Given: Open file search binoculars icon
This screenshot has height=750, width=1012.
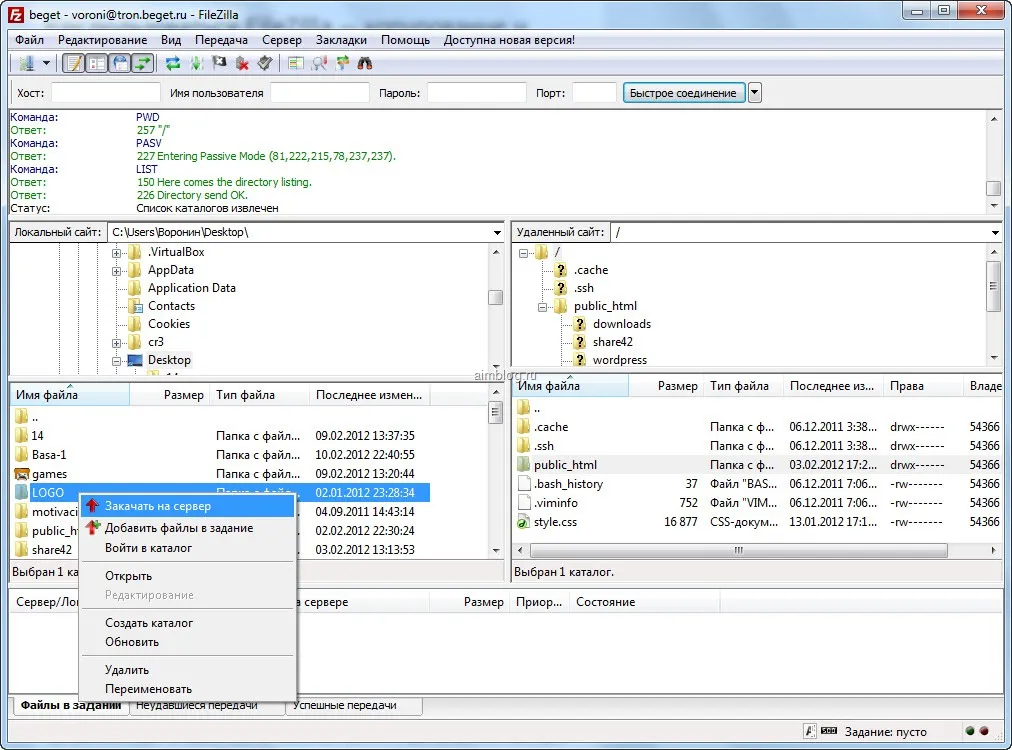Looking at the screenshot, I should tap(365, 63).
